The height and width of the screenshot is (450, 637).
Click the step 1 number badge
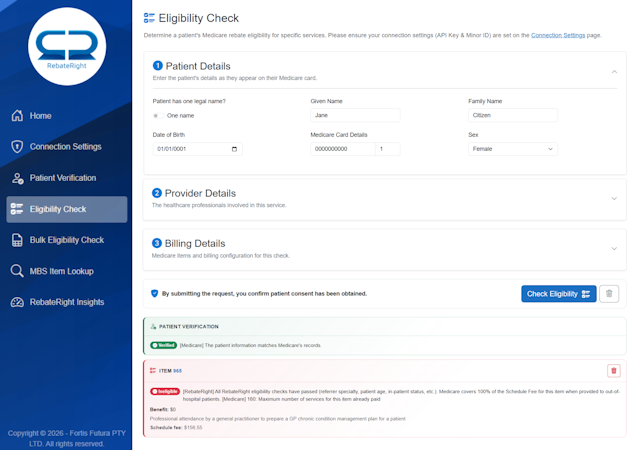point(158,65)
